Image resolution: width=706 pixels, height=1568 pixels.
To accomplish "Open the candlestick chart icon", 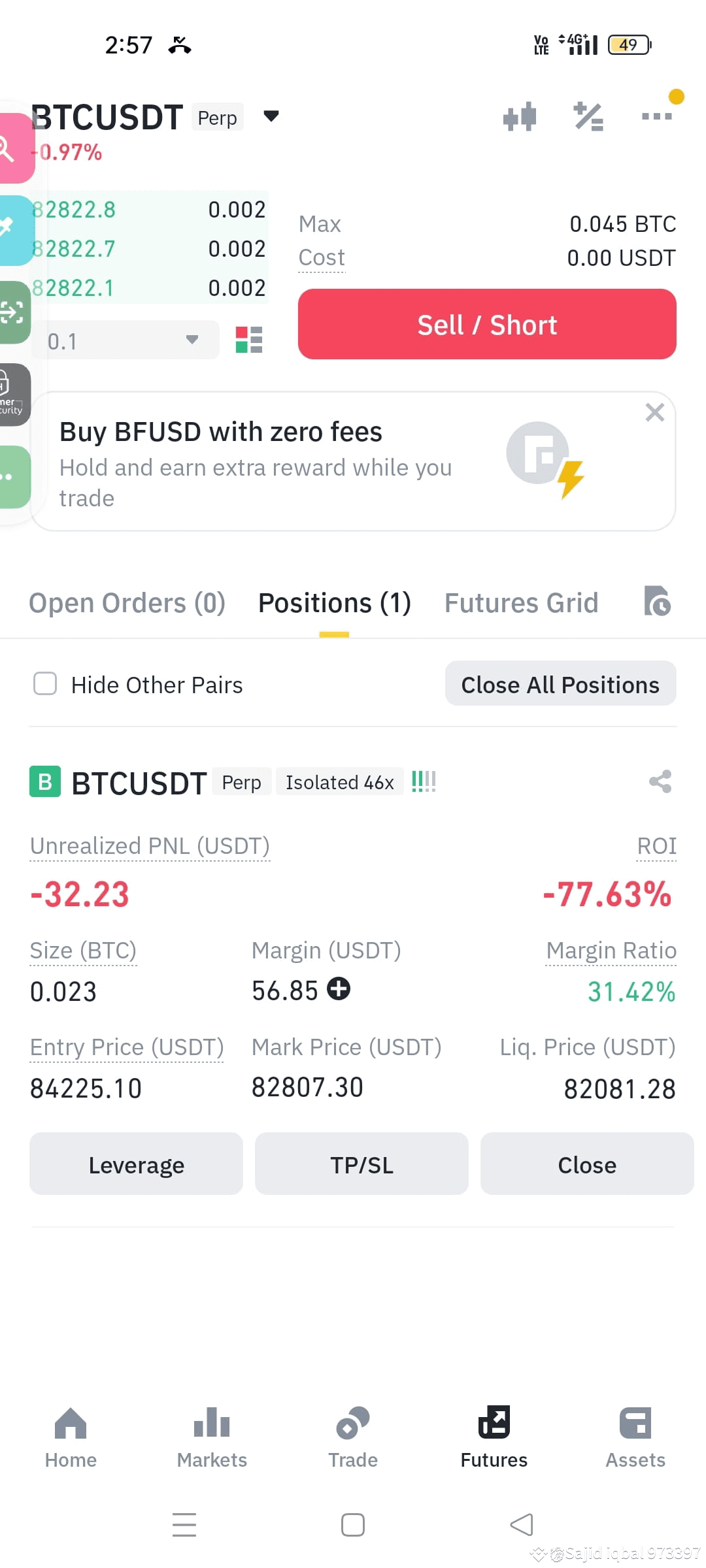I will (x=520, y=117).
